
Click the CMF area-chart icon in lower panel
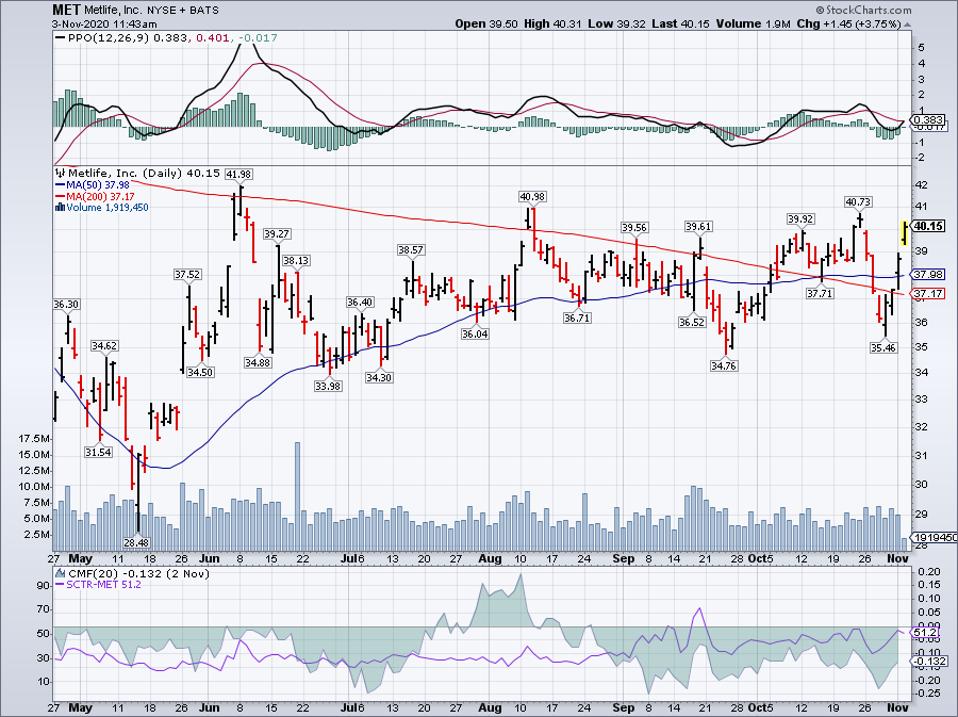[x=60, y=571]
